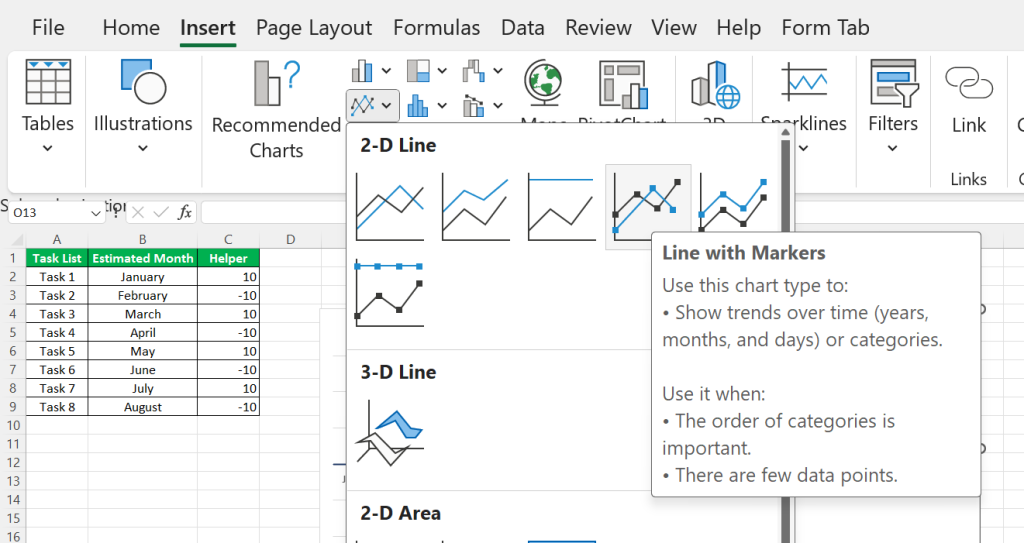Click the chart menu scroll up arrow
Image resolution: width=1024 pixels, height=543 pixels.
point(786,133)
